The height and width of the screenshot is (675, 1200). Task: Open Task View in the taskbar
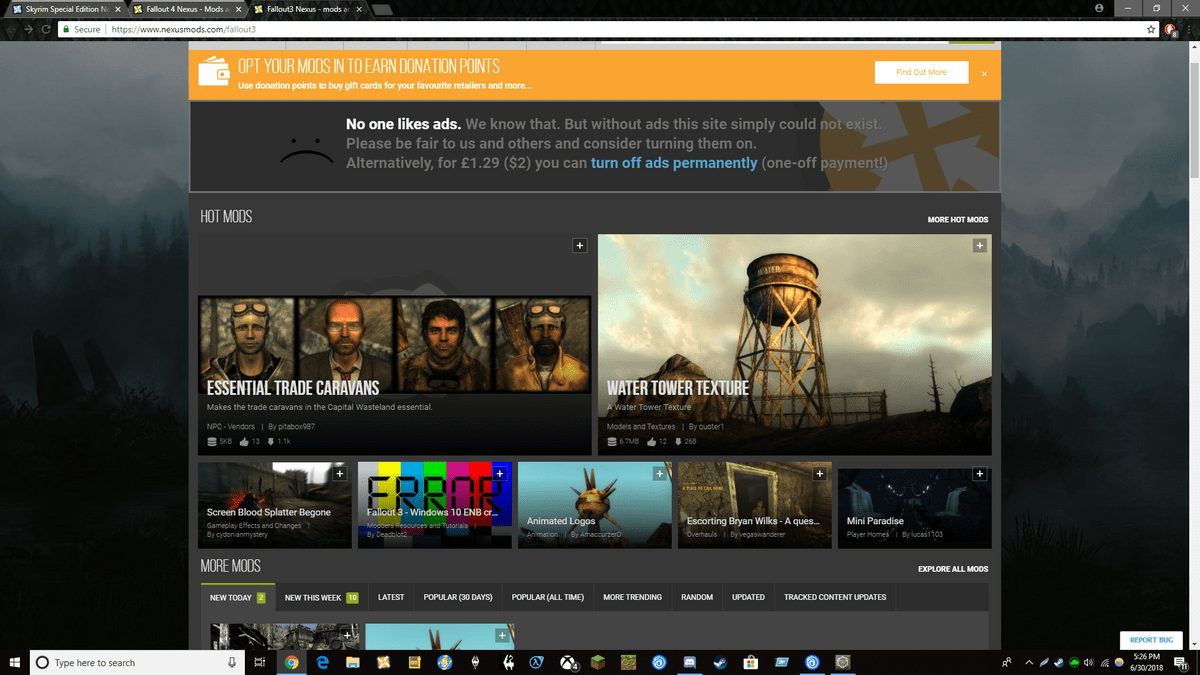[259, 662]
